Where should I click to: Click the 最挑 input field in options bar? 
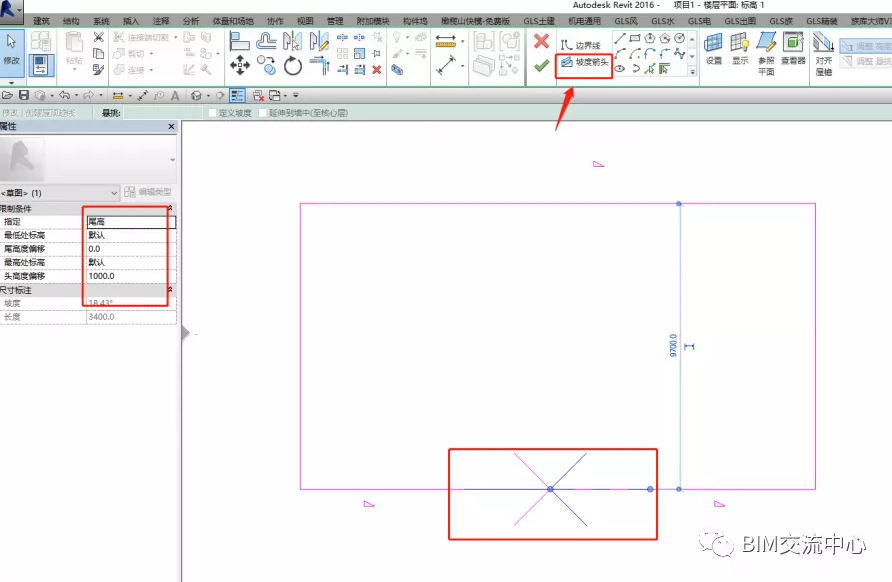163,113
